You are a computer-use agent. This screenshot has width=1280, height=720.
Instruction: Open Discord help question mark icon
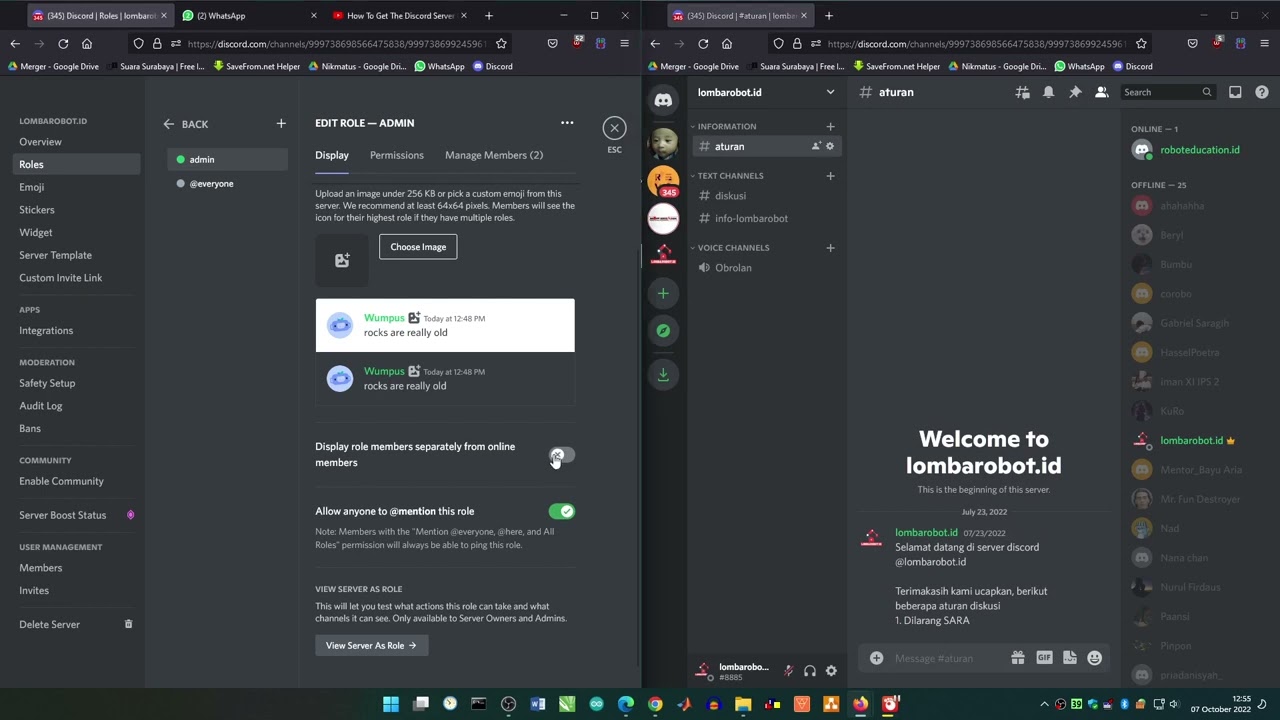coord(1262,92)
